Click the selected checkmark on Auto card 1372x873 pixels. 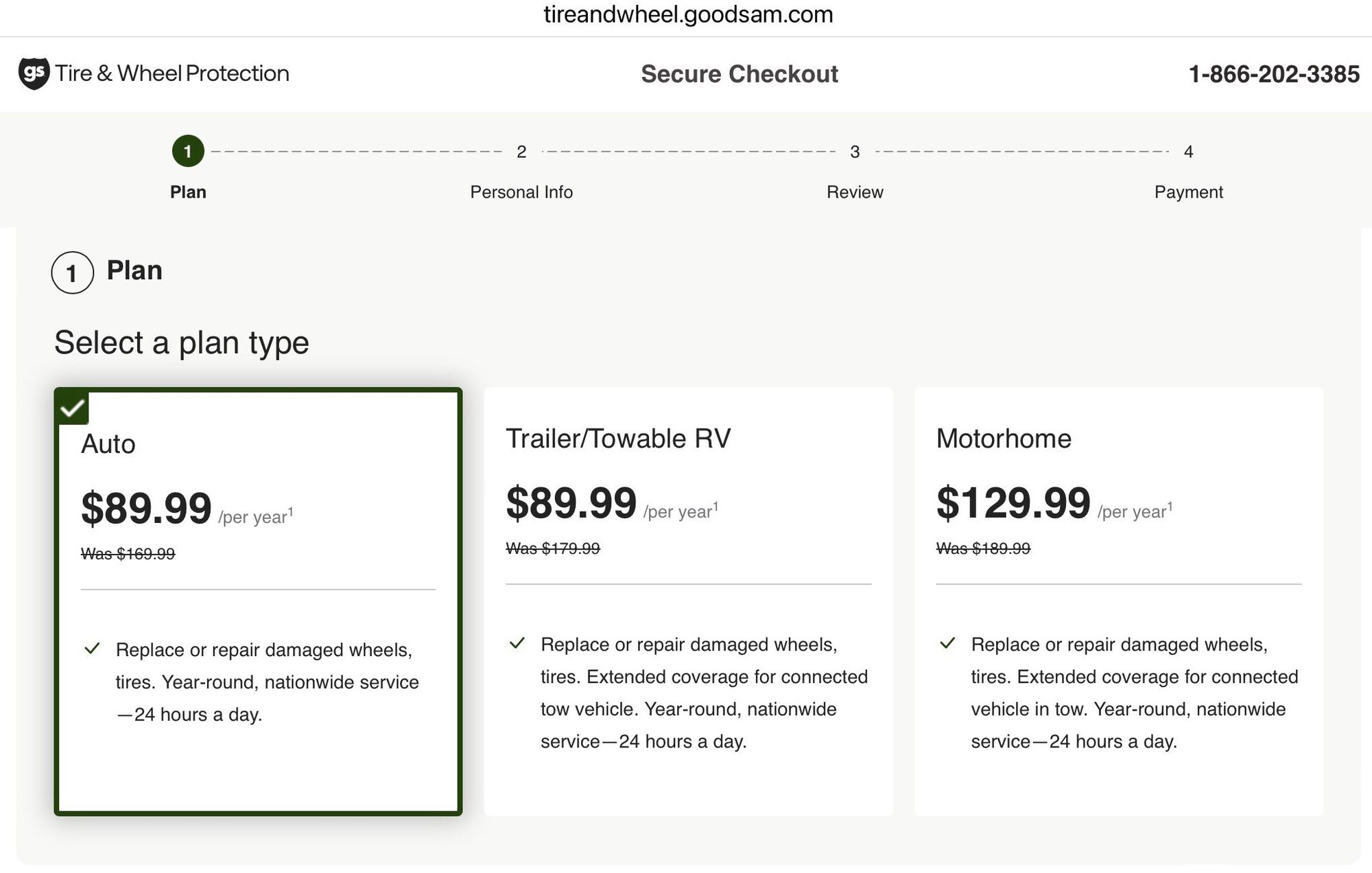click(72, 408)
